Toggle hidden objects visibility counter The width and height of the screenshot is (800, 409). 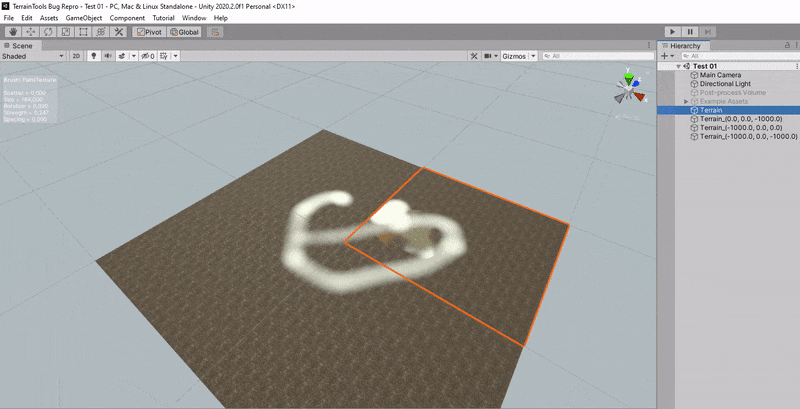pyautogui.click(x=148, y=56)
